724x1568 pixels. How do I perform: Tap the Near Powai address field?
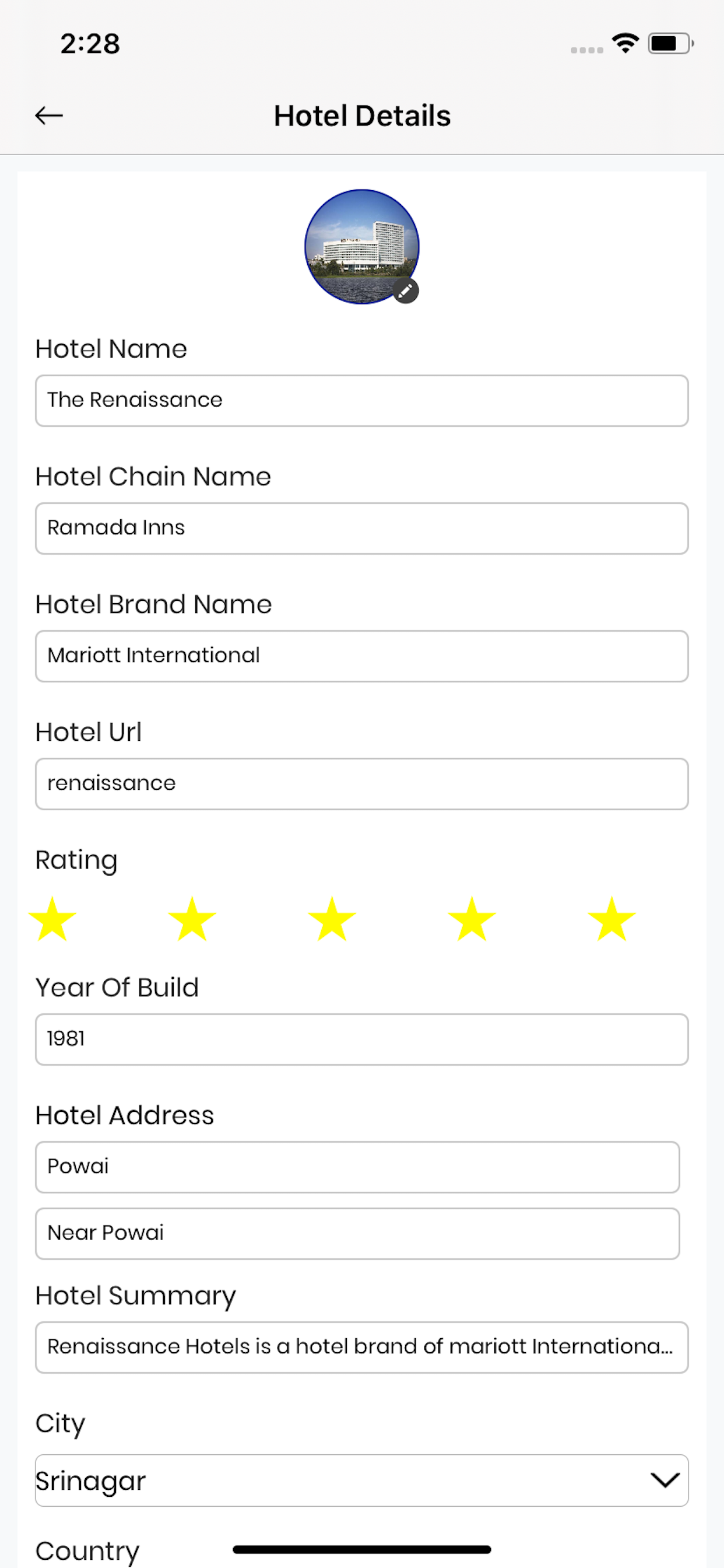tap(358, 1234)
